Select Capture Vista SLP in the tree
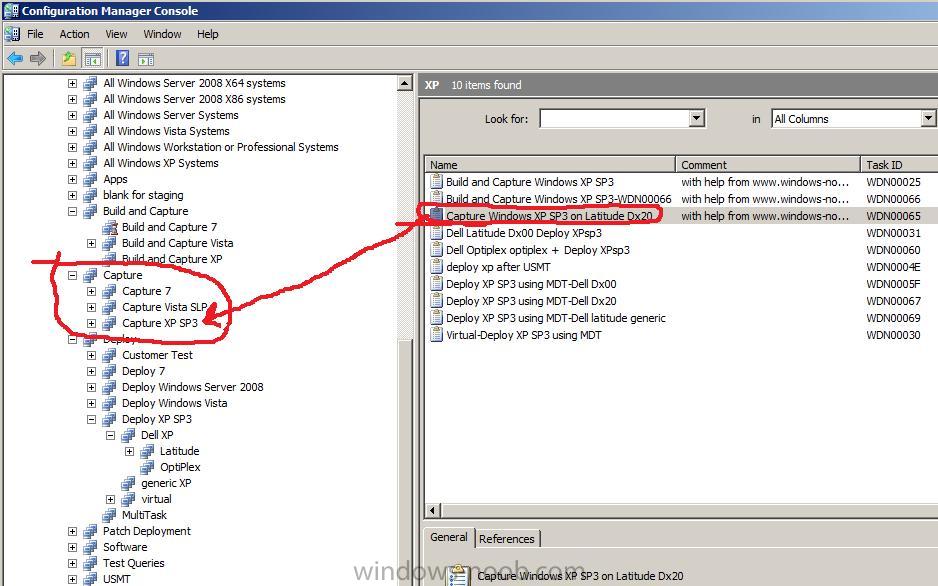Viewport: 938px width, 586px height. pos(165,307)
